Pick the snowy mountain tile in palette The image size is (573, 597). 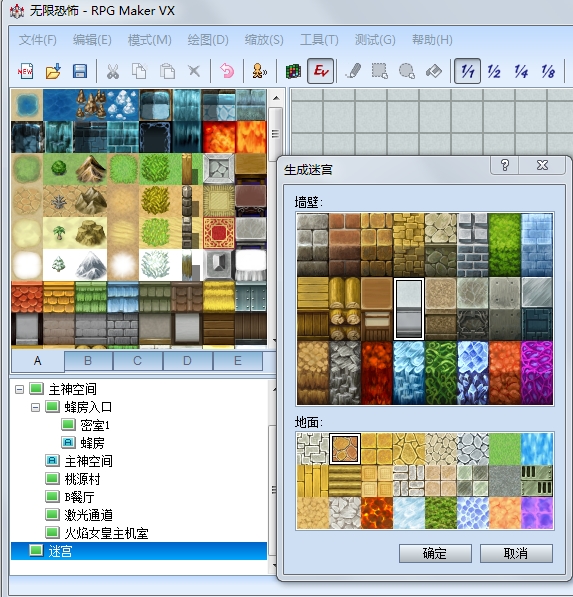point(91,265)
